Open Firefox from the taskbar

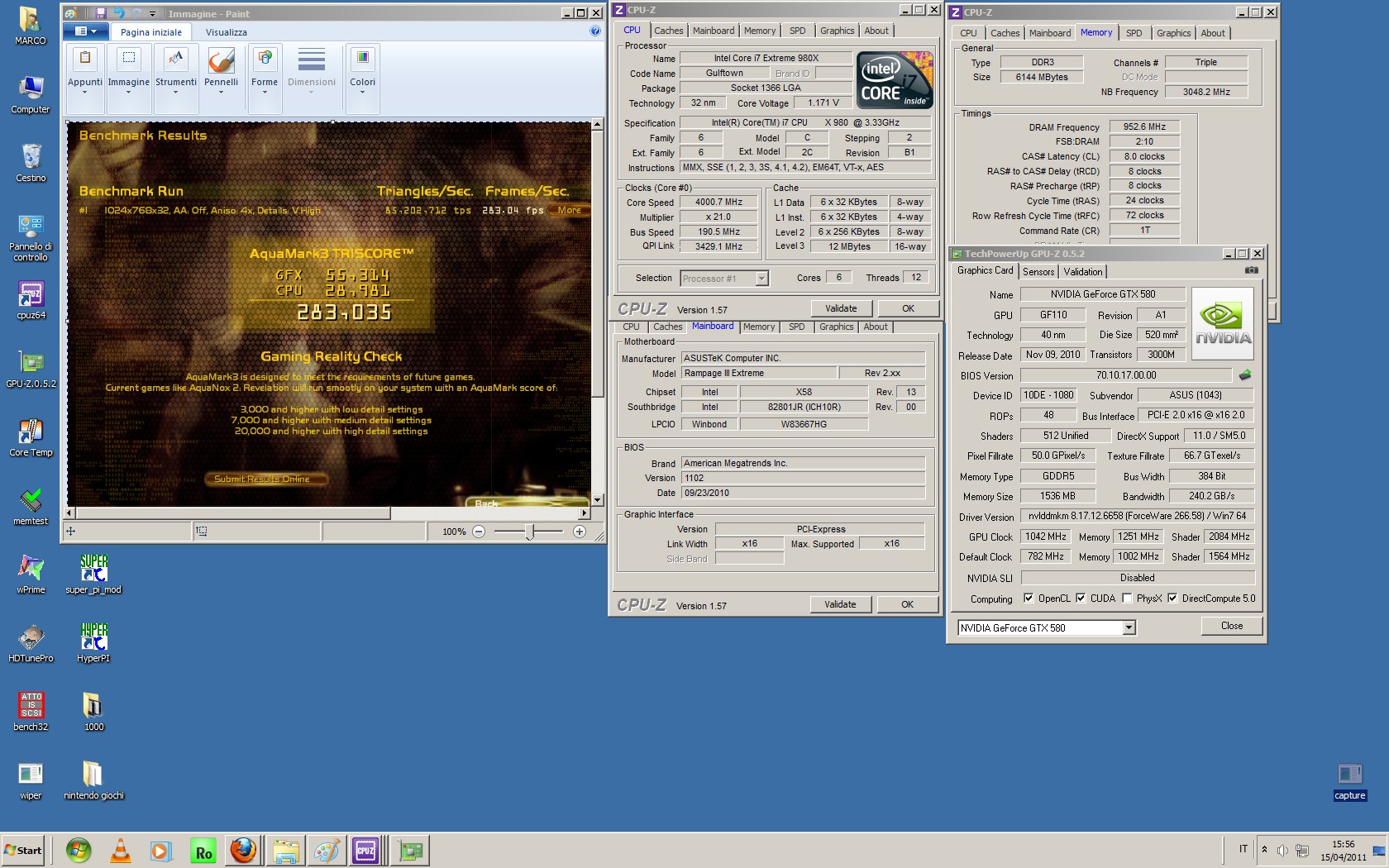pyautogui.click(x=243, y=851)
